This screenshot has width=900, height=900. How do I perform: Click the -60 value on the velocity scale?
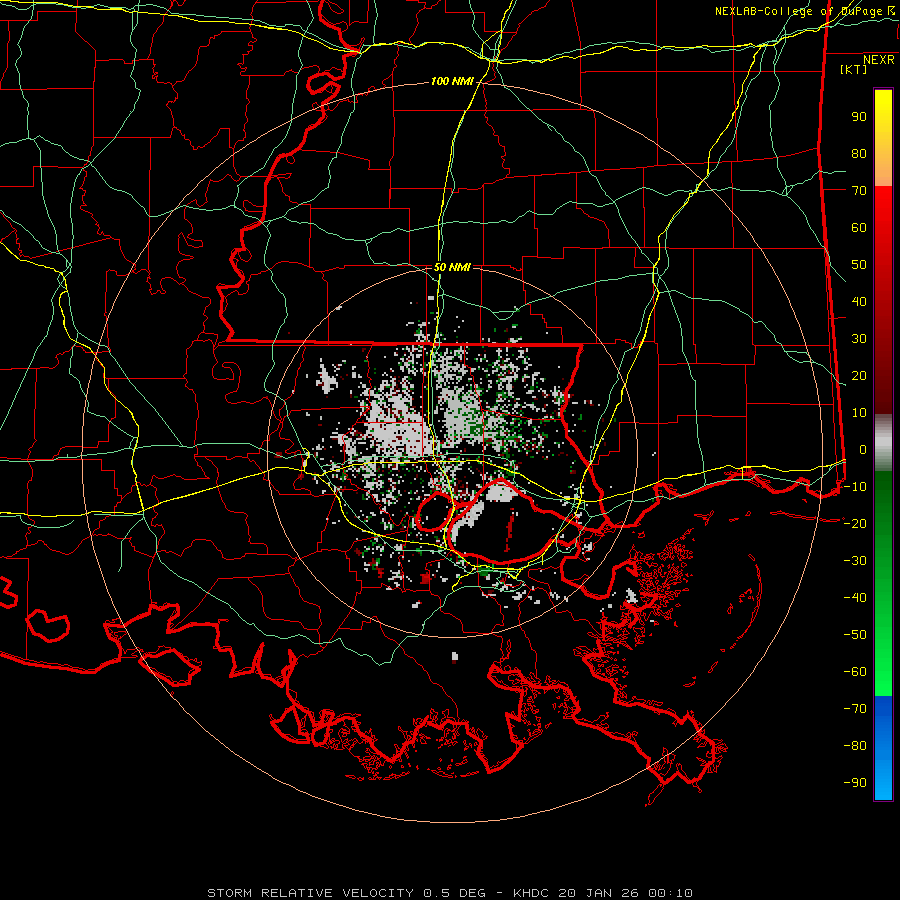point(855,672)
